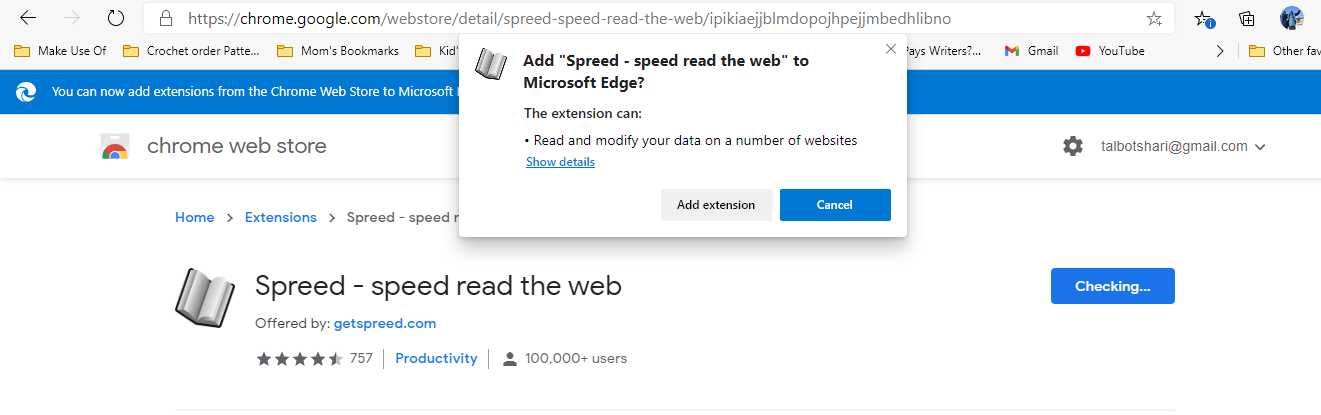Click the browser back arrow

(x=29, y=18)
